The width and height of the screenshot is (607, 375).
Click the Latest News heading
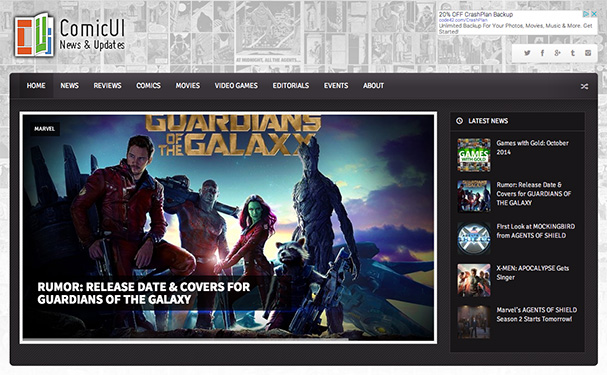pyautogui.click(x=488, y=121)
